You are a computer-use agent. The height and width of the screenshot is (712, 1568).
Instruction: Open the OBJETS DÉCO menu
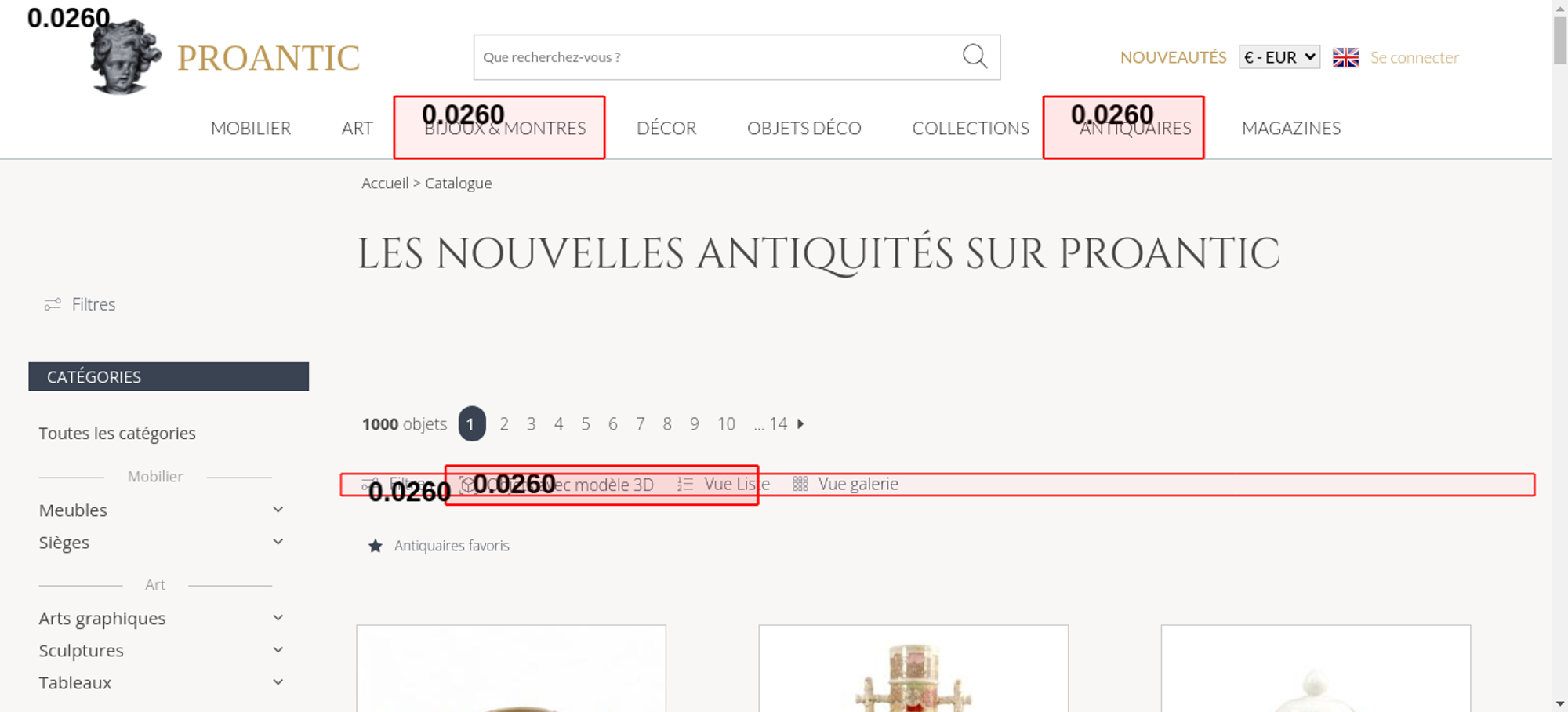click(x=804, y=128)
